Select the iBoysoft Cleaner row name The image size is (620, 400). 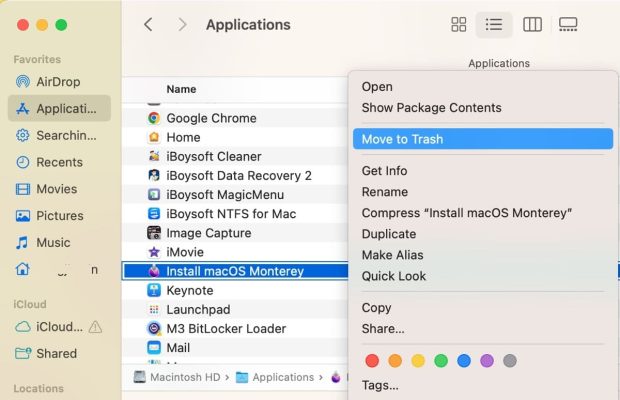click(x=214, y=156)
